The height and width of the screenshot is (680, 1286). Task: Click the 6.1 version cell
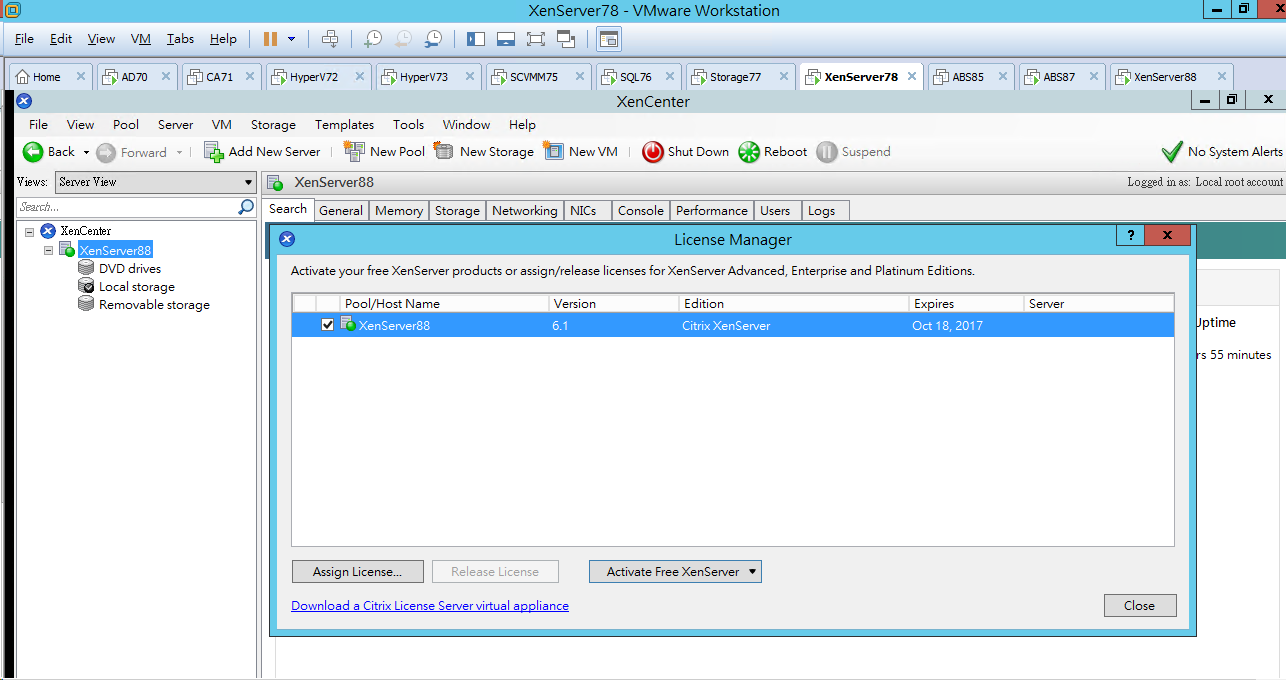560,325
